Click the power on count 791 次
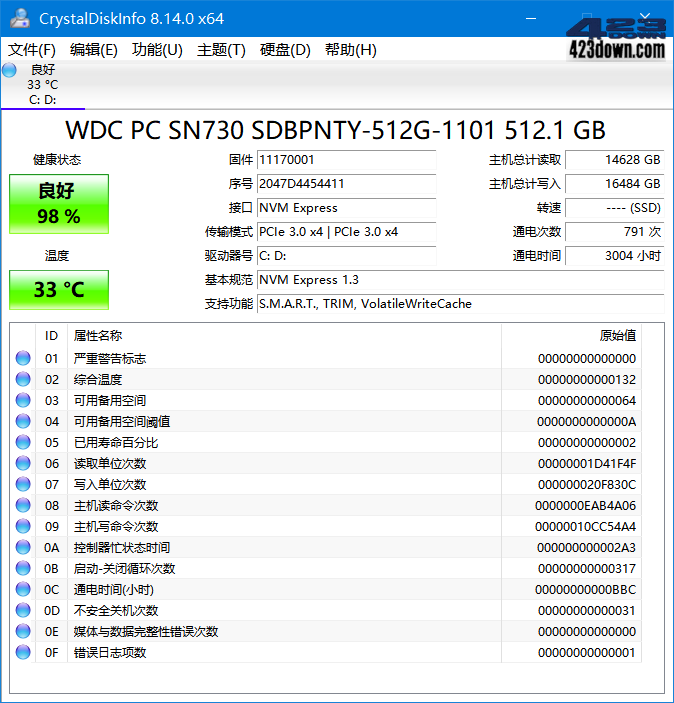This screenshot has height=703, width=674. (614, 232)
